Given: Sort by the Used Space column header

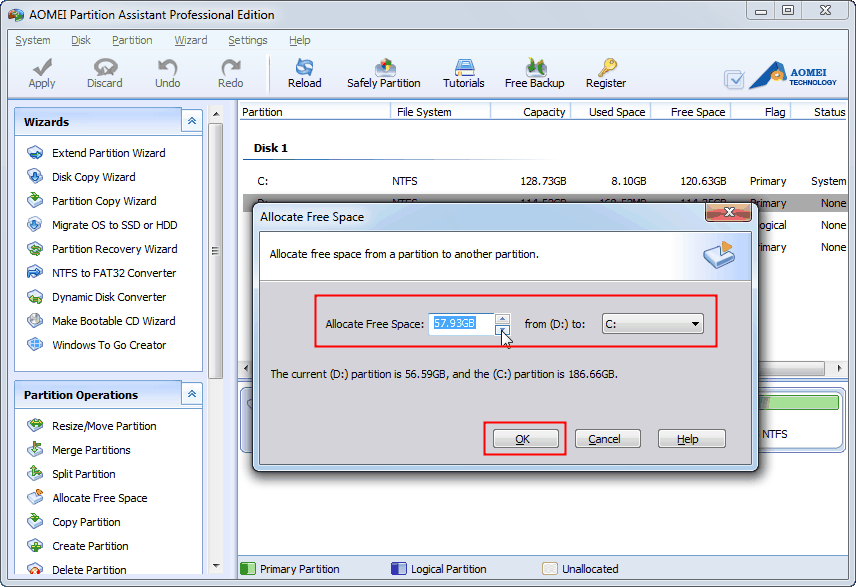Looking at the screenshot, I should pyautogui.click(x=610, y=112).
